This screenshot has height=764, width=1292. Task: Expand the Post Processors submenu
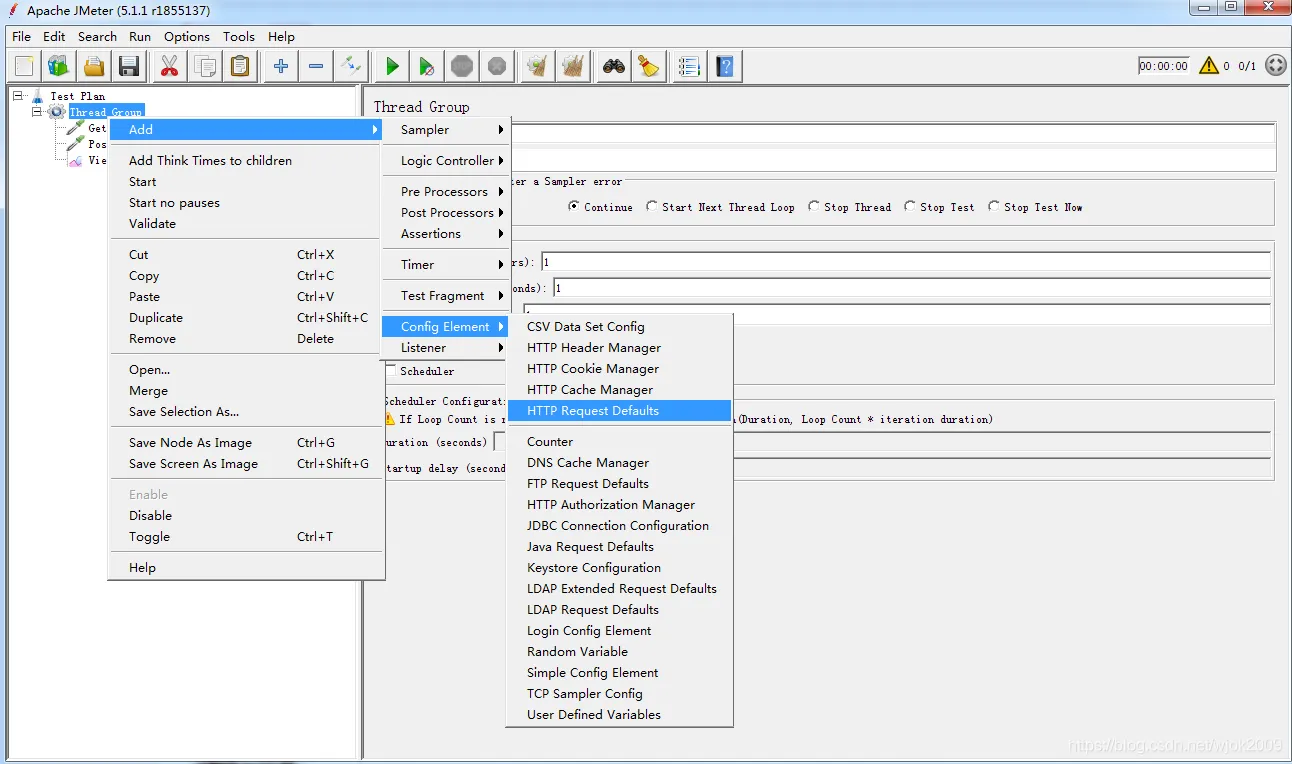tap(447, 213)
